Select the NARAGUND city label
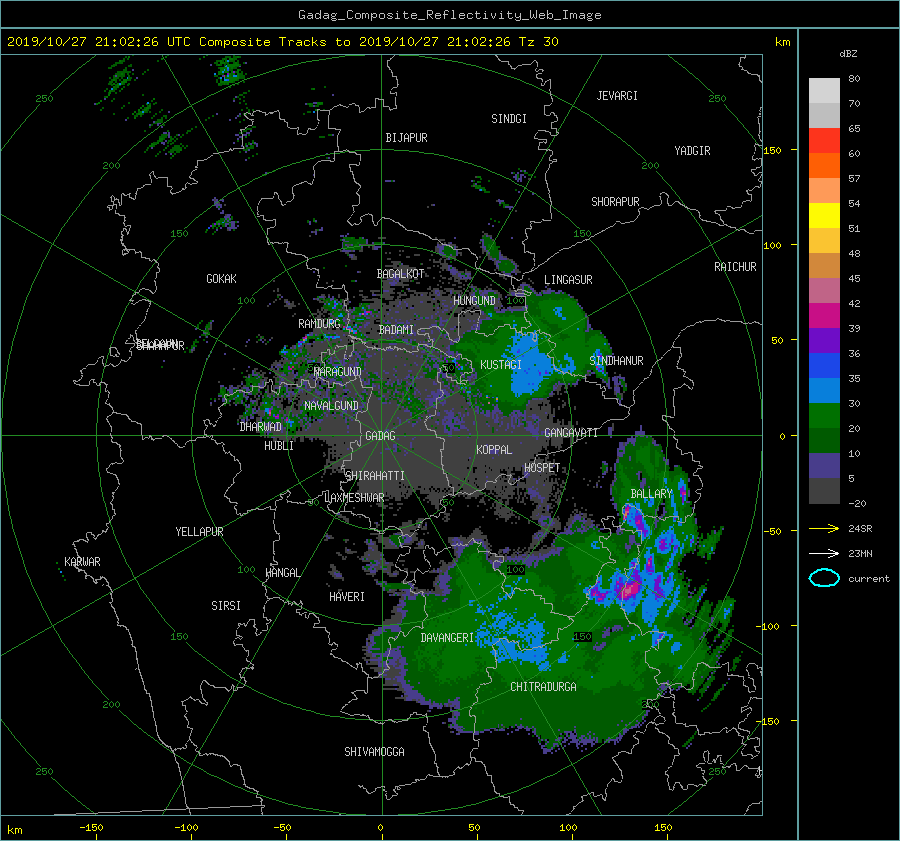Image resolution: width=900 pixels, height=841 pixels. (338, 372)
